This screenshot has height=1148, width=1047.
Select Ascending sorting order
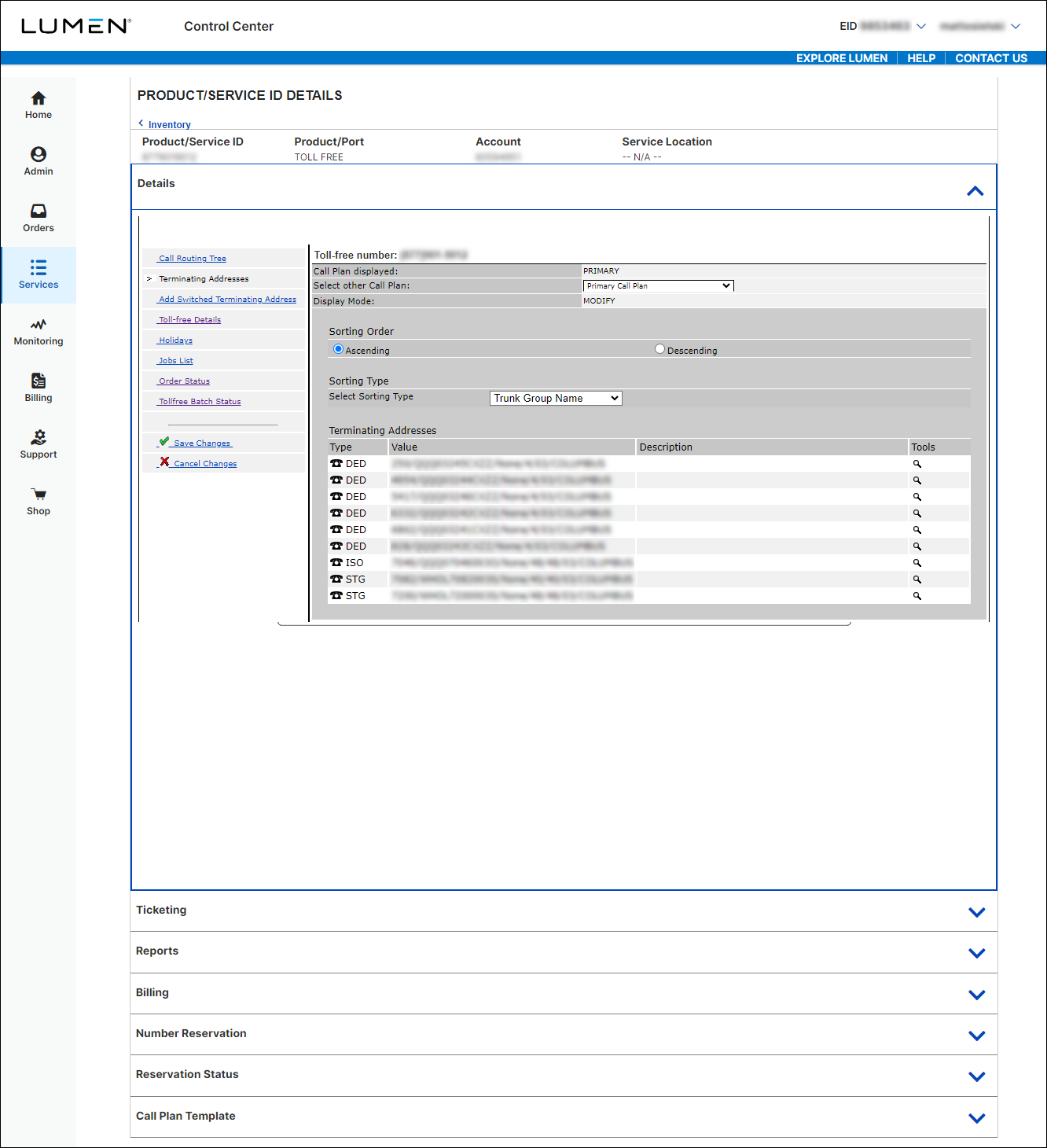coord(338,349)
